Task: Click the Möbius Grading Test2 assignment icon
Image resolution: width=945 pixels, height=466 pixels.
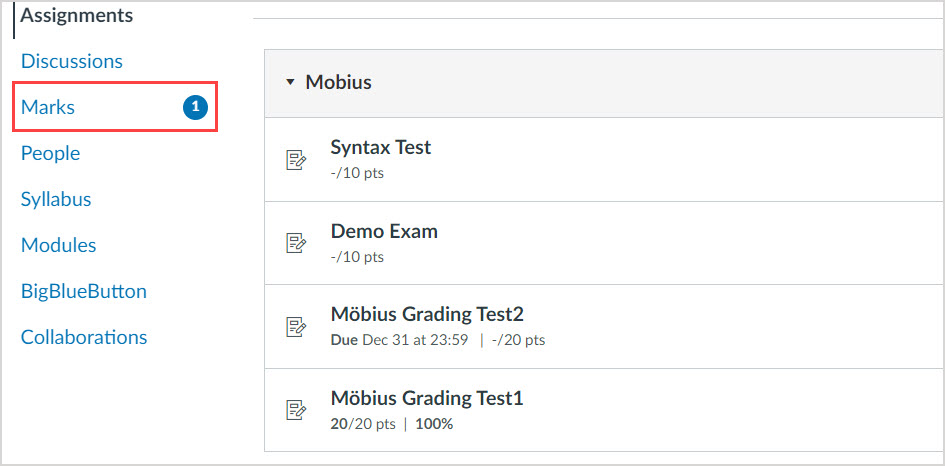Action: [296, 326]
